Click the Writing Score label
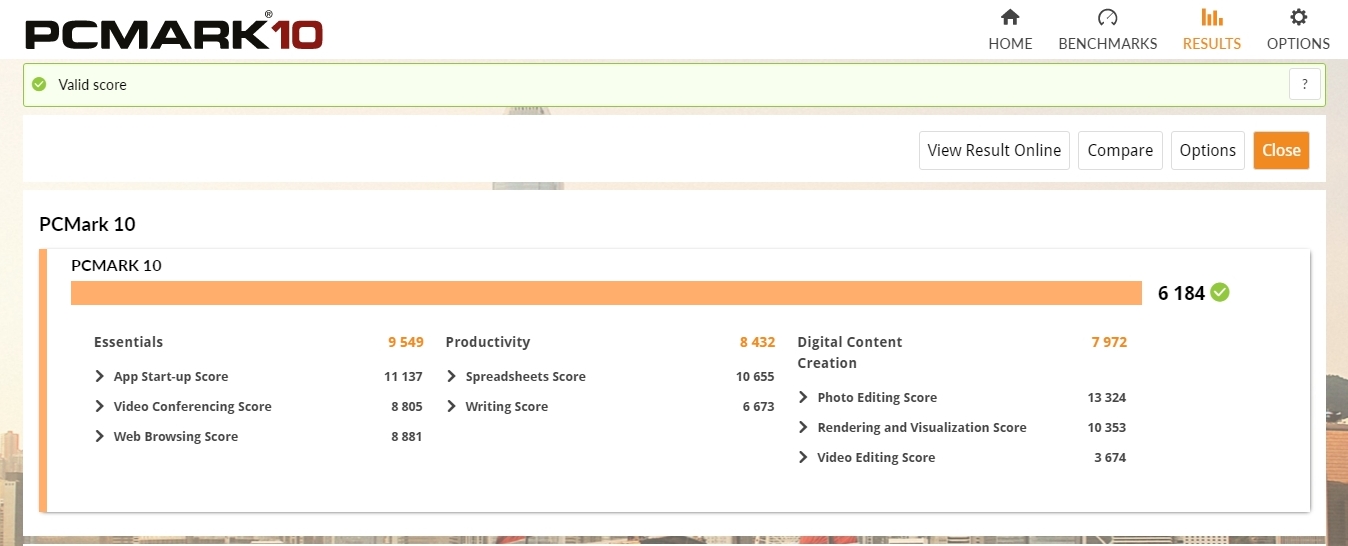This screenshot has height=546, width=1348. [507, 407]
